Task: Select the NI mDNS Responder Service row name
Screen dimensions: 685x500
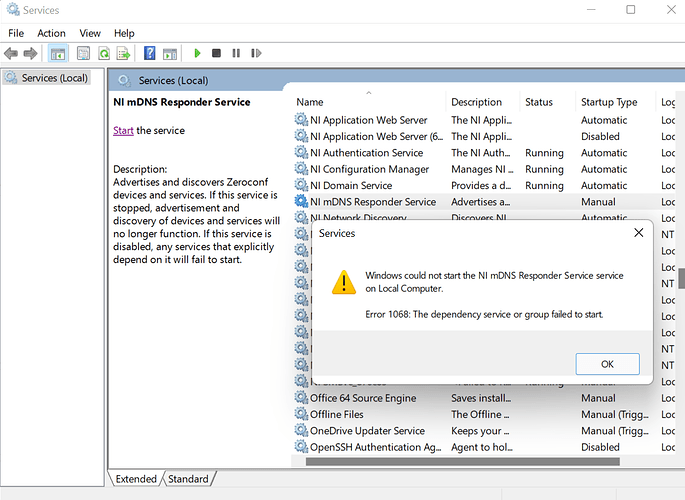Action: pos(373,202)
